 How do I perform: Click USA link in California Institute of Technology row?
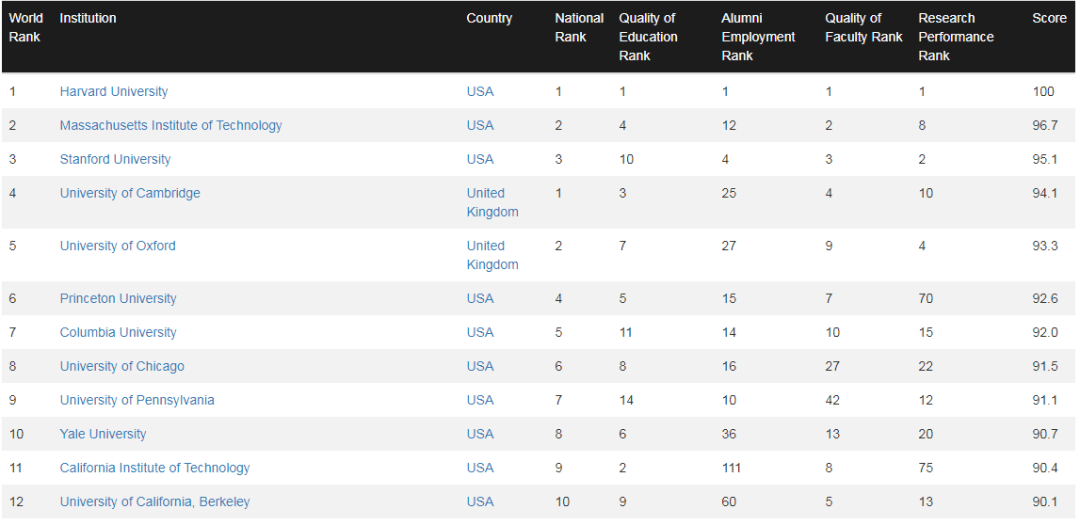click(480, 468)
